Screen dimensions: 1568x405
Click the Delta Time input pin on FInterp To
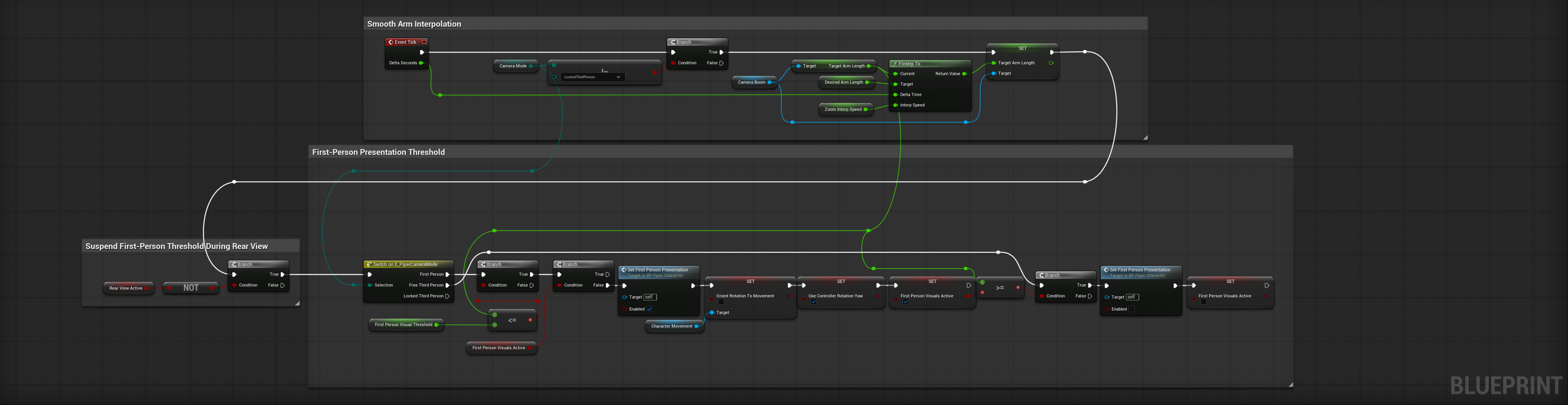tap(895, 95)
